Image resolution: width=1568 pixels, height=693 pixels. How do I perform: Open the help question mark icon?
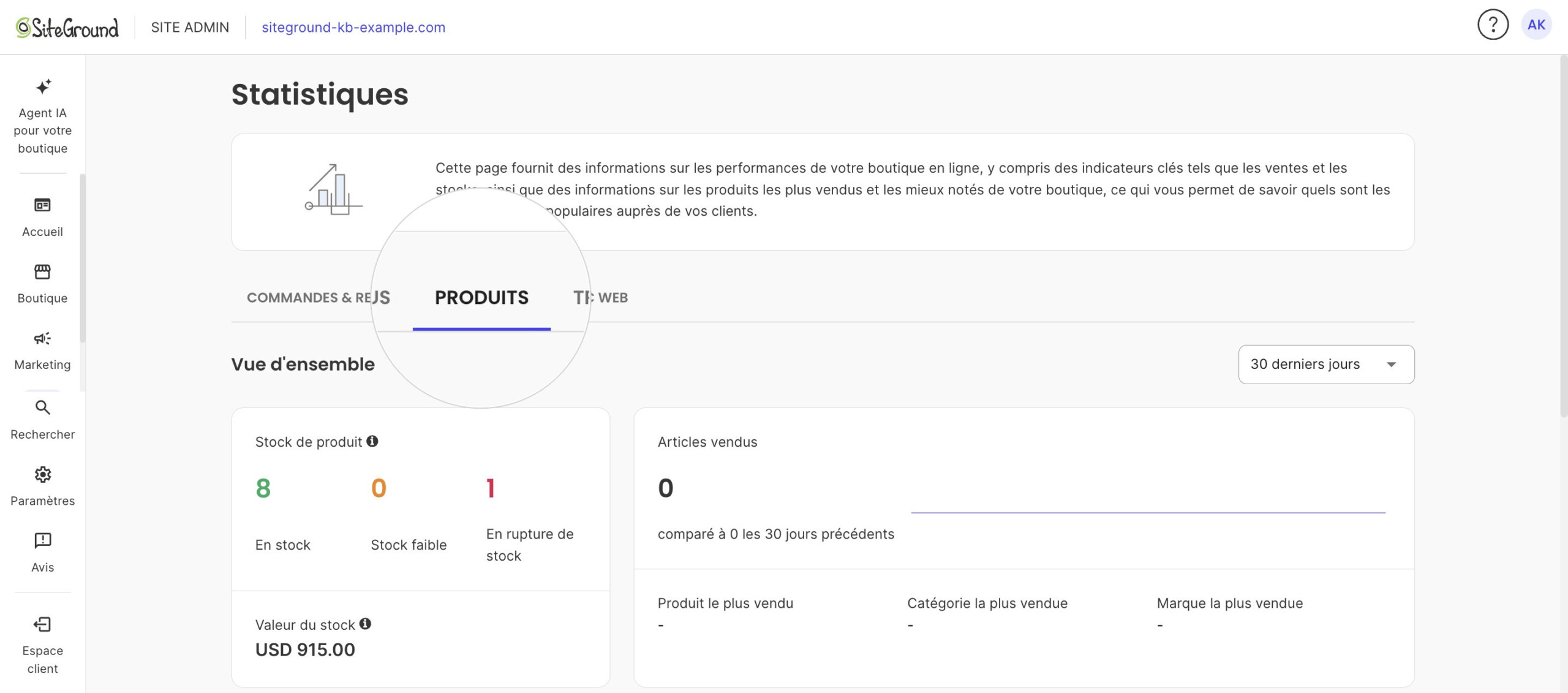coord(1493,25)
